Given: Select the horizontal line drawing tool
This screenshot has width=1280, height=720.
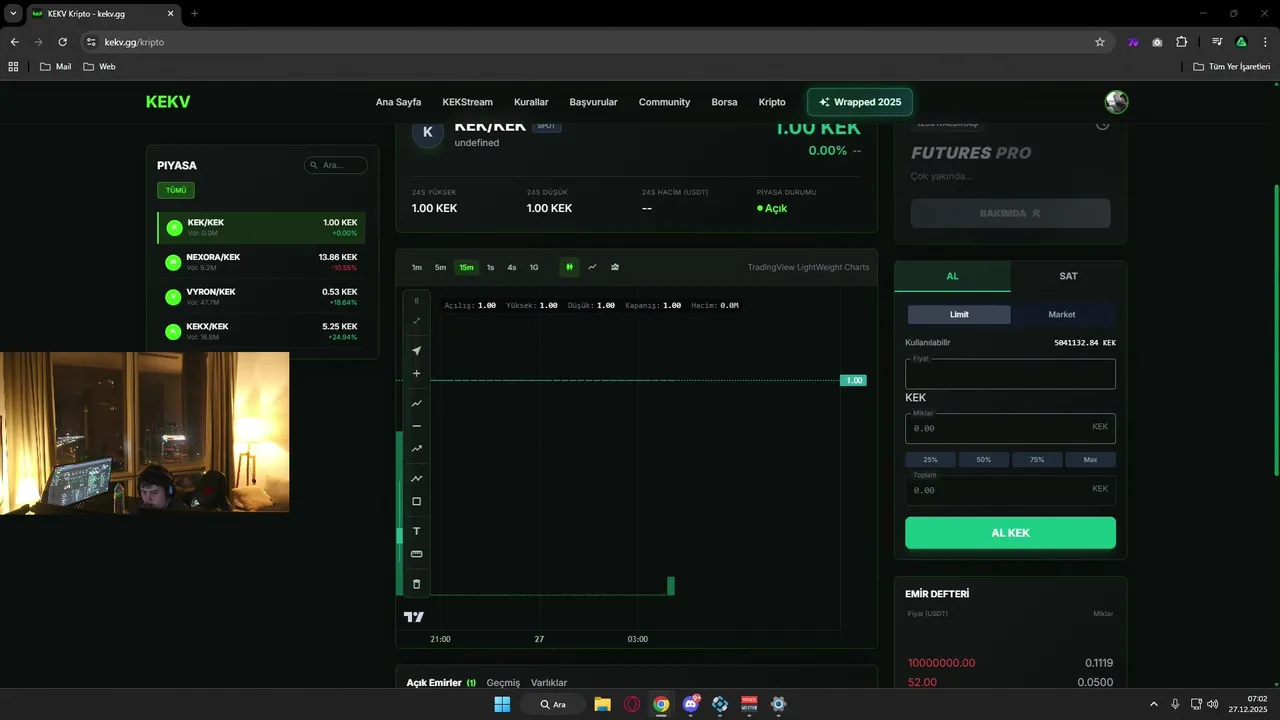Looking at the screenshot, I should (417, 426).
